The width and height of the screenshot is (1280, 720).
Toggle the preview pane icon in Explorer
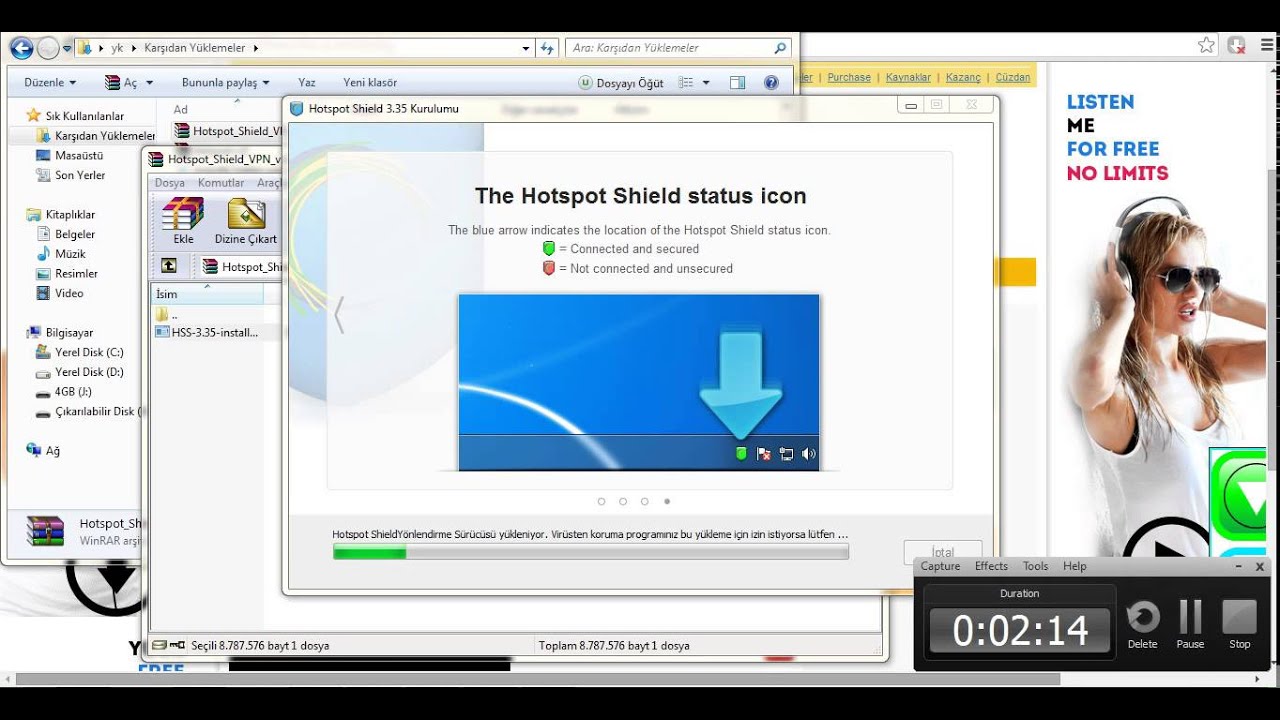[x=737, y=83]
